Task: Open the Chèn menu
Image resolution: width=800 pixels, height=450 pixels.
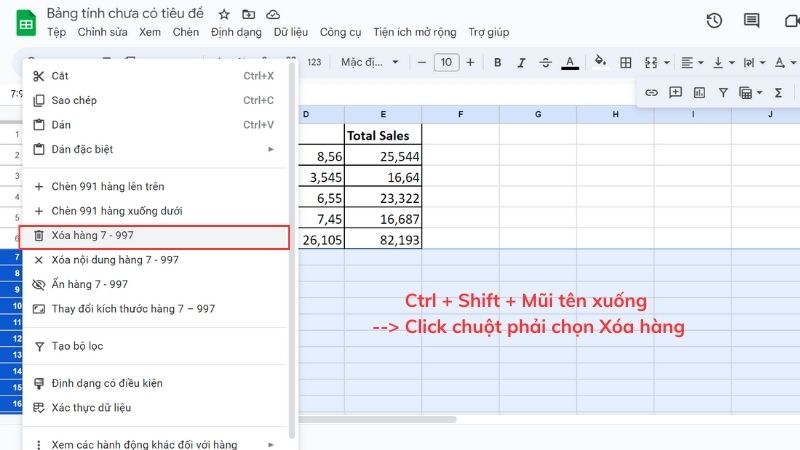Action: [x=186, y=32]
